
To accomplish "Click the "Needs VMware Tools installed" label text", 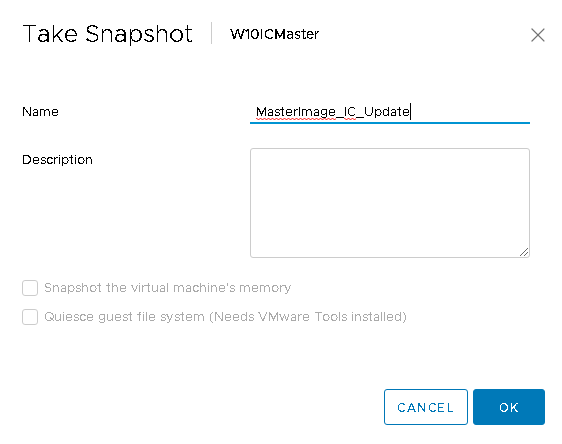I will [x=308, y=317].
